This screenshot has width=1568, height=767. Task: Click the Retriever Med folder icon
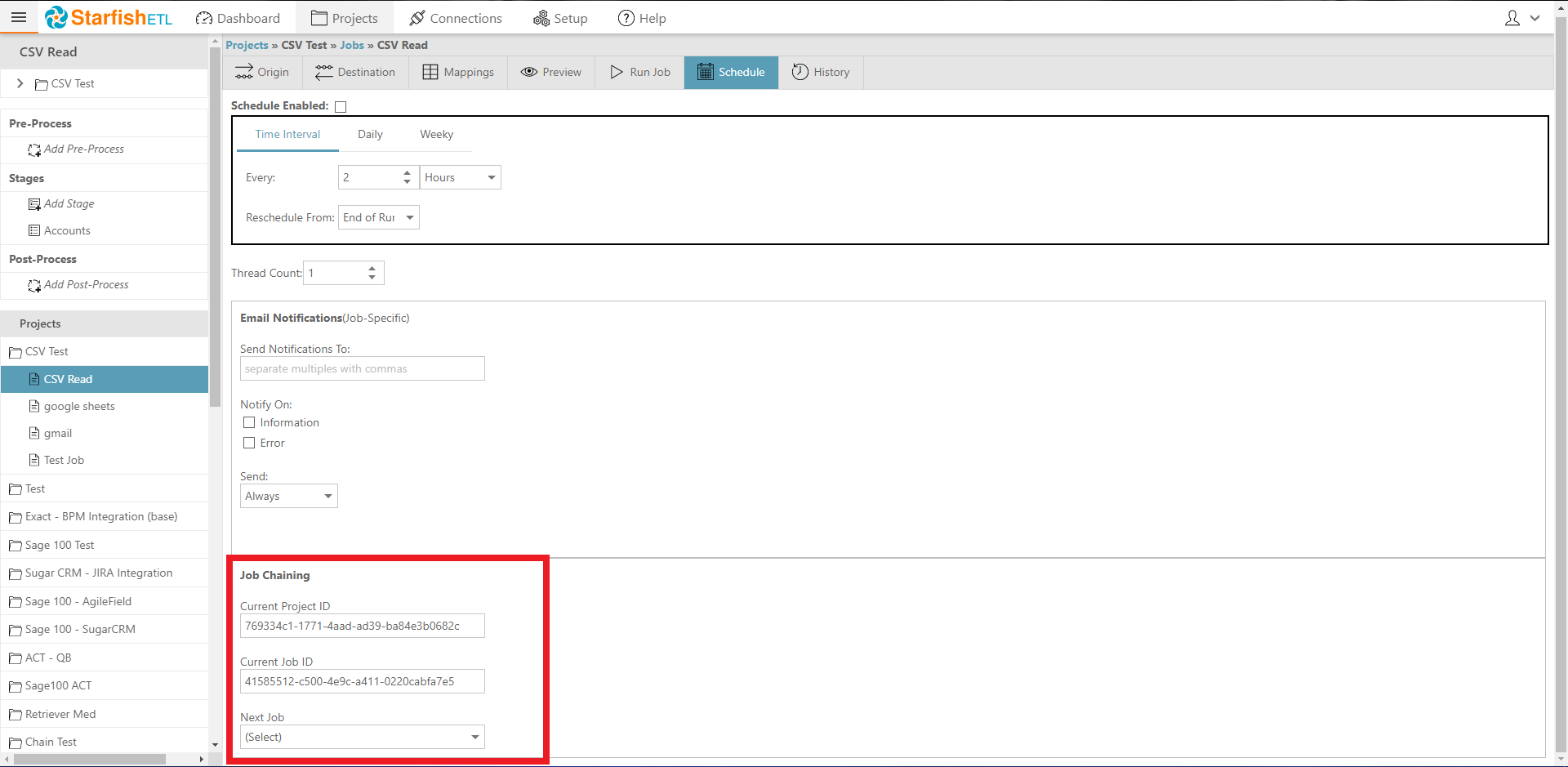pyautogui.click(x=15, y=715)
